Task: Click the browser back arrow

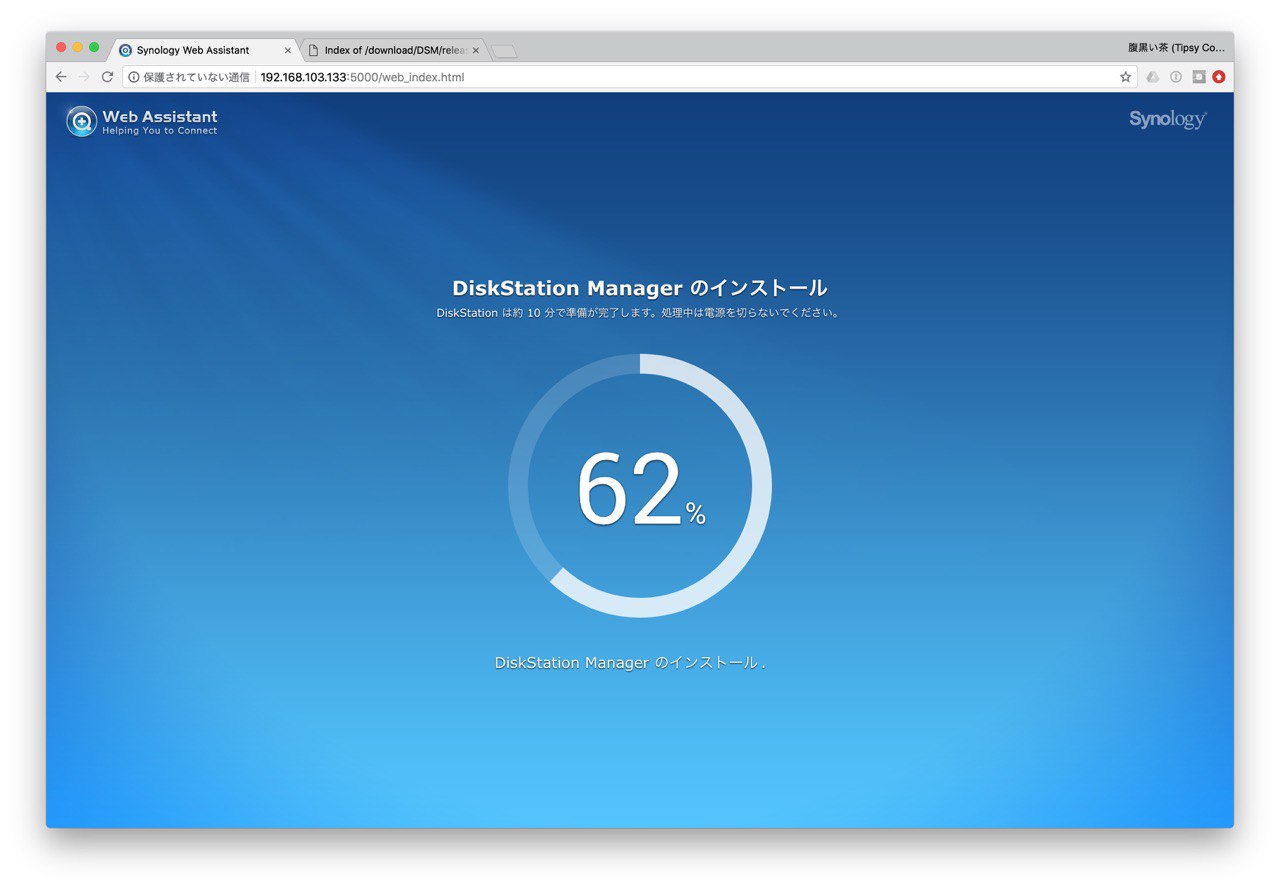Action: pos(61,77)
